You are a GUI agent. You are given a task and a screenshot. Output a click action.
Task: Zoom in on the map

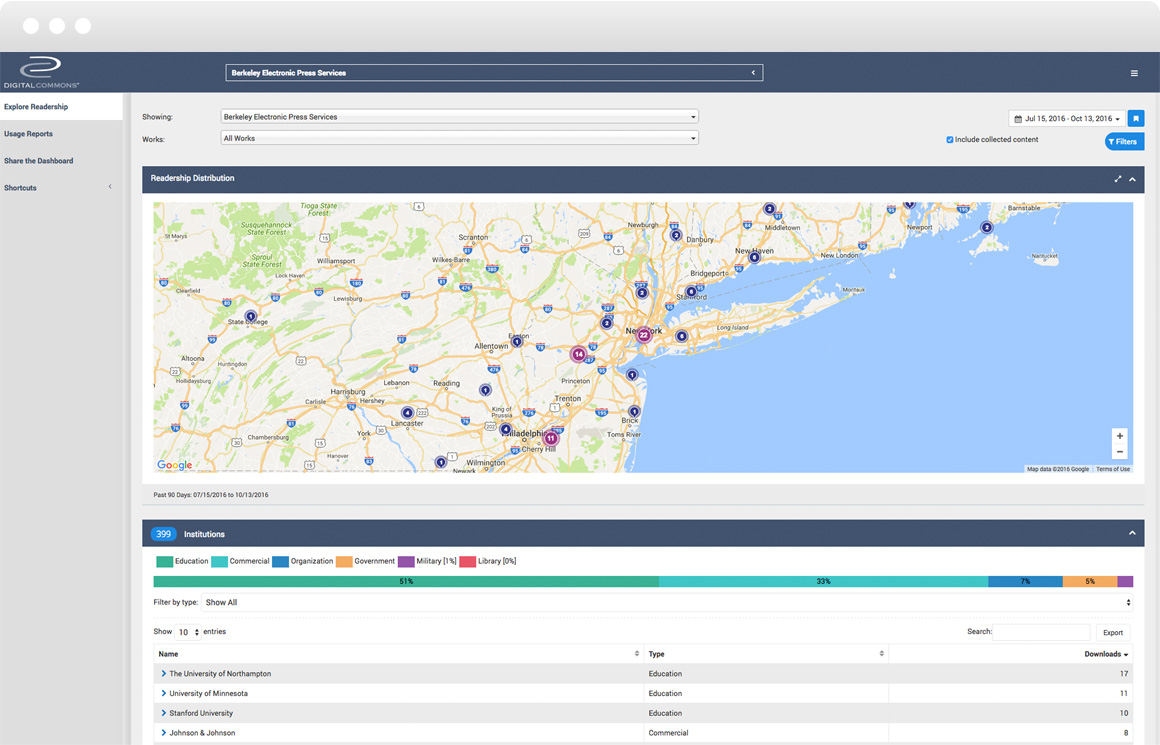point(1120,436)
